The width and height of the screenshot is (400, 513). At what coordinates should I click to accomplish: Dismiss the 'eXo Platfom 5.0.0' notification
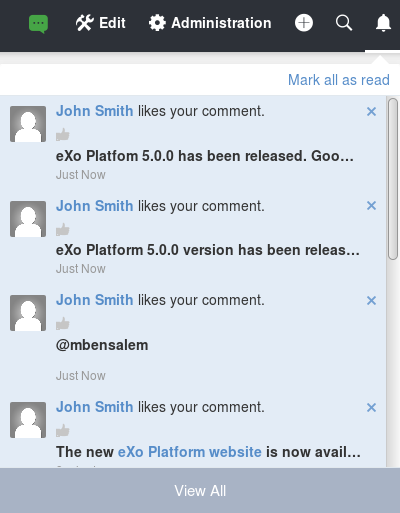[x=371, y=111]
